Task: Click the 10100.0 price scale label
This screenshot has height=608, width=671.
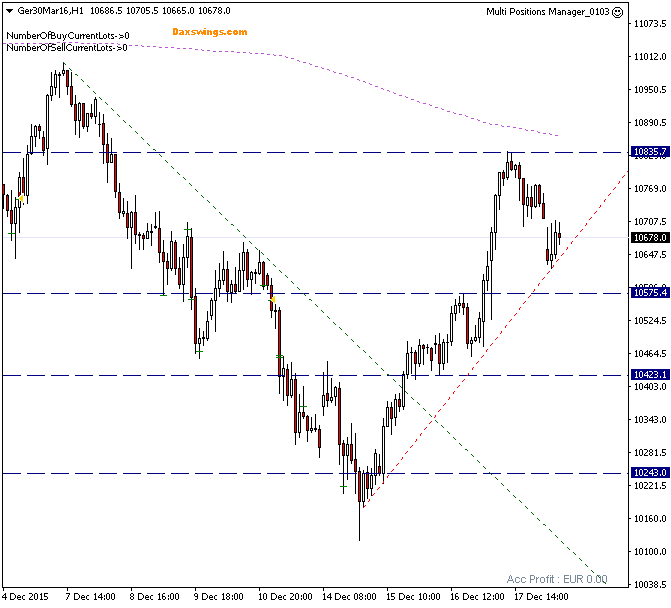Action: pos(650,552)
